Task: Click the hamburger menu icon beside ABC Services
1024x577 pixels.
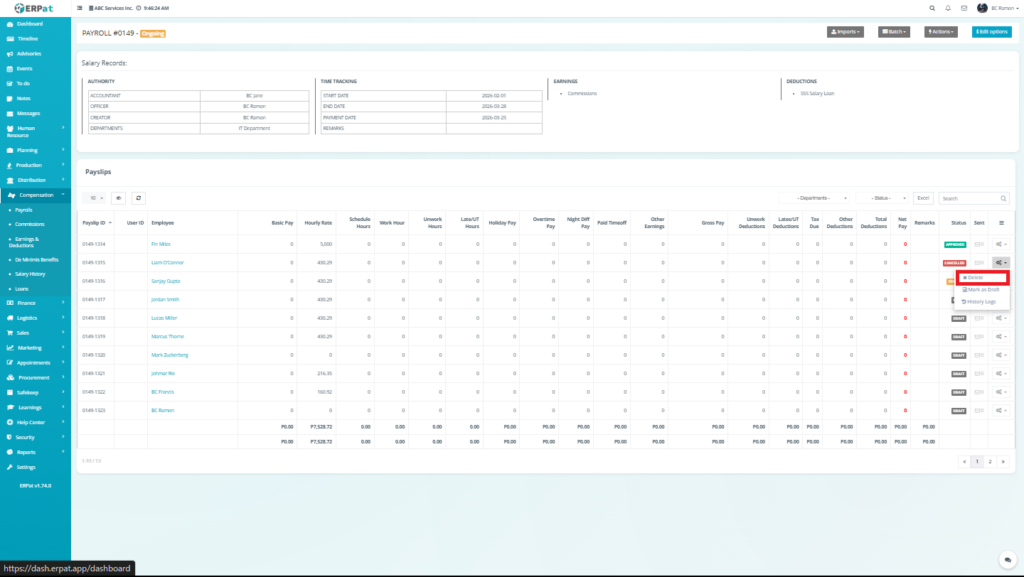Action: coord(80,8)
